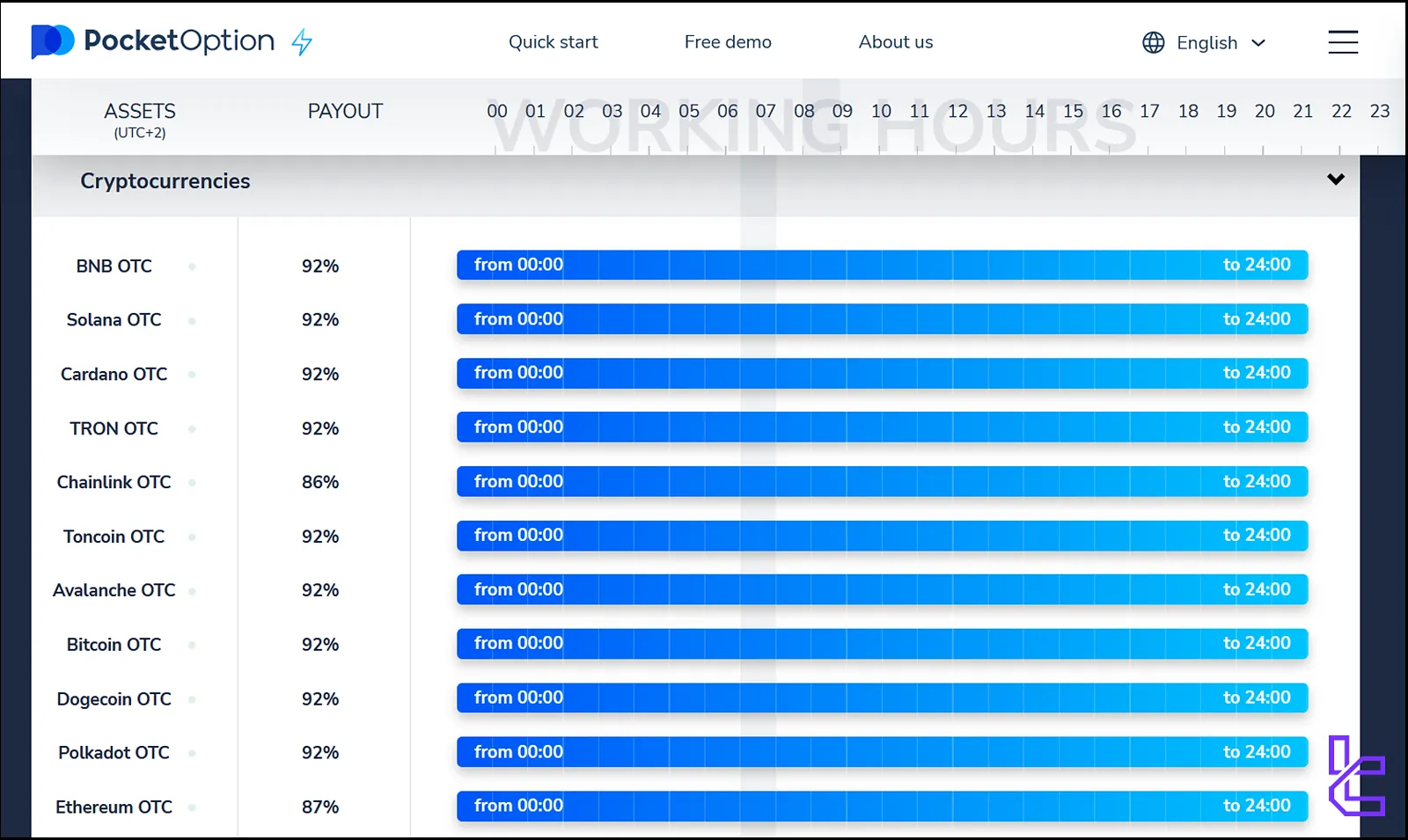Click Ethereum OTC 87% payout value

pyautogui.click(x=320, y=807)
